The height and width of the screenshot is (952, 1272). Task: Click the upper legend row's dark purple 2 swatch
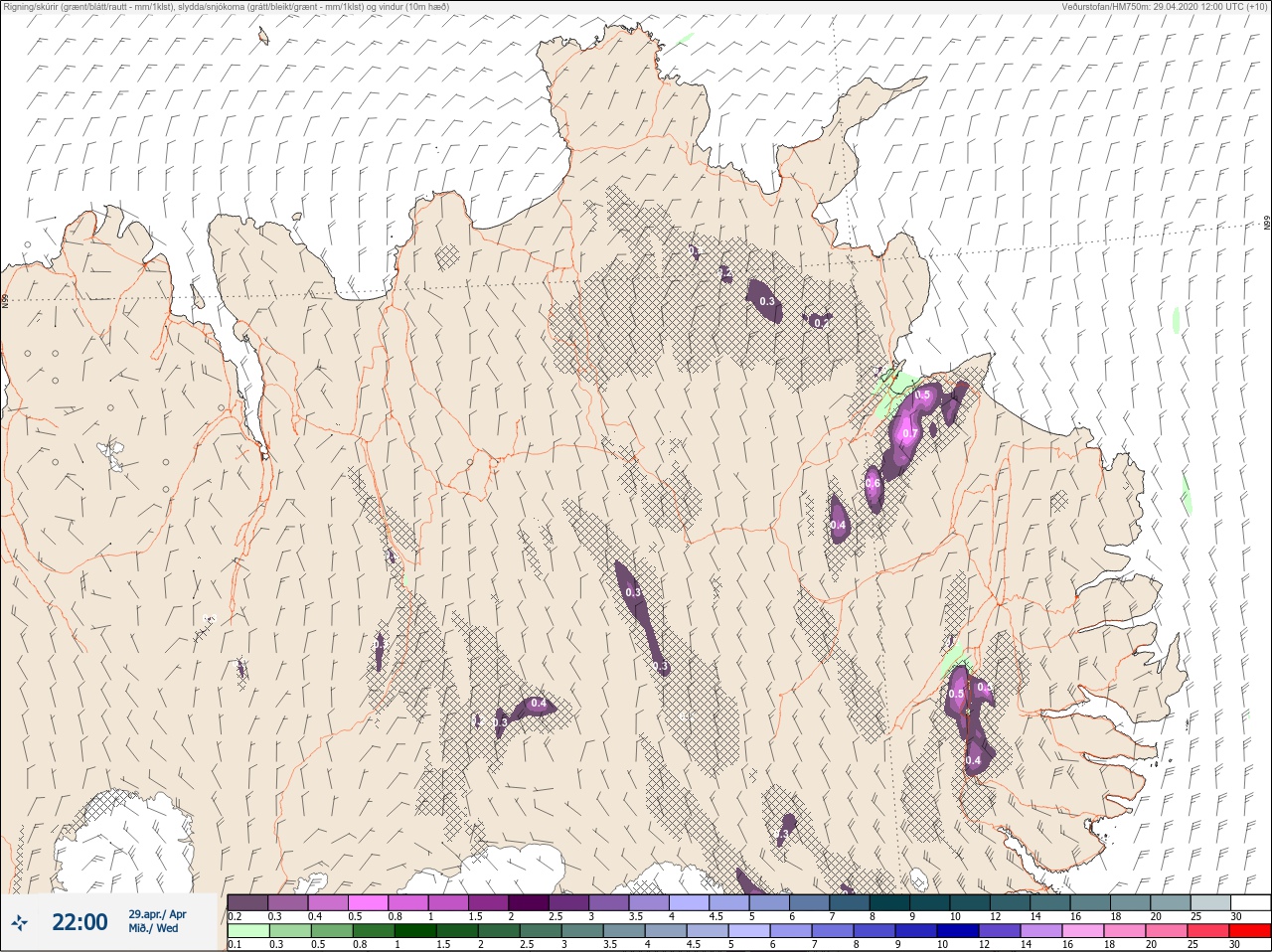coord(530,902)
